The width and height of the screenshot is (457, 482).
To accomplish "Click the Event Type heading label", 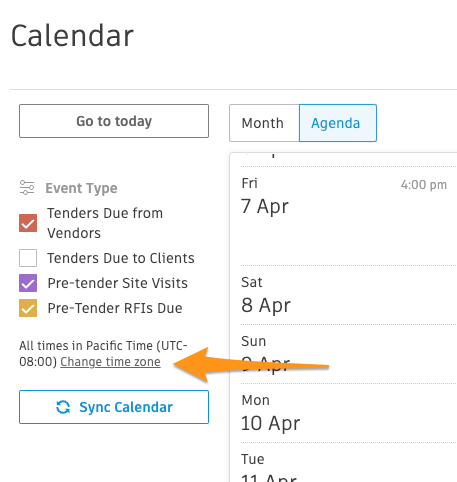I will click(x=81, y=188).
